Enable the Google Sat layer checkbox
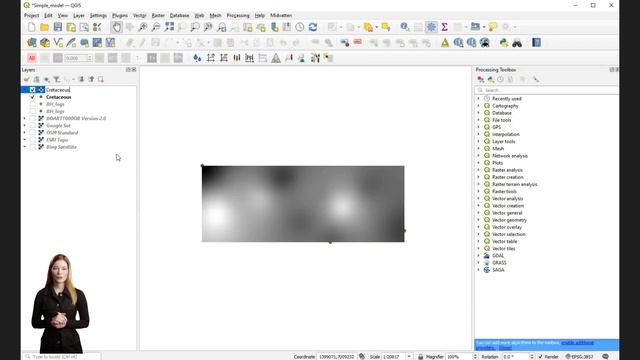The image size is (640, 360). [x=32, y=126]
